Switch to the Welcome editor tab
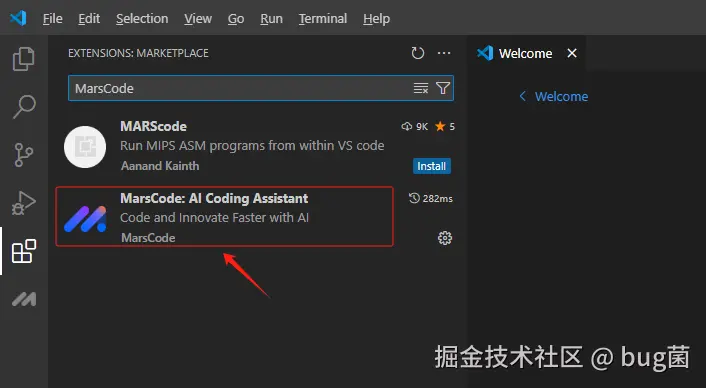 [525, 54]
